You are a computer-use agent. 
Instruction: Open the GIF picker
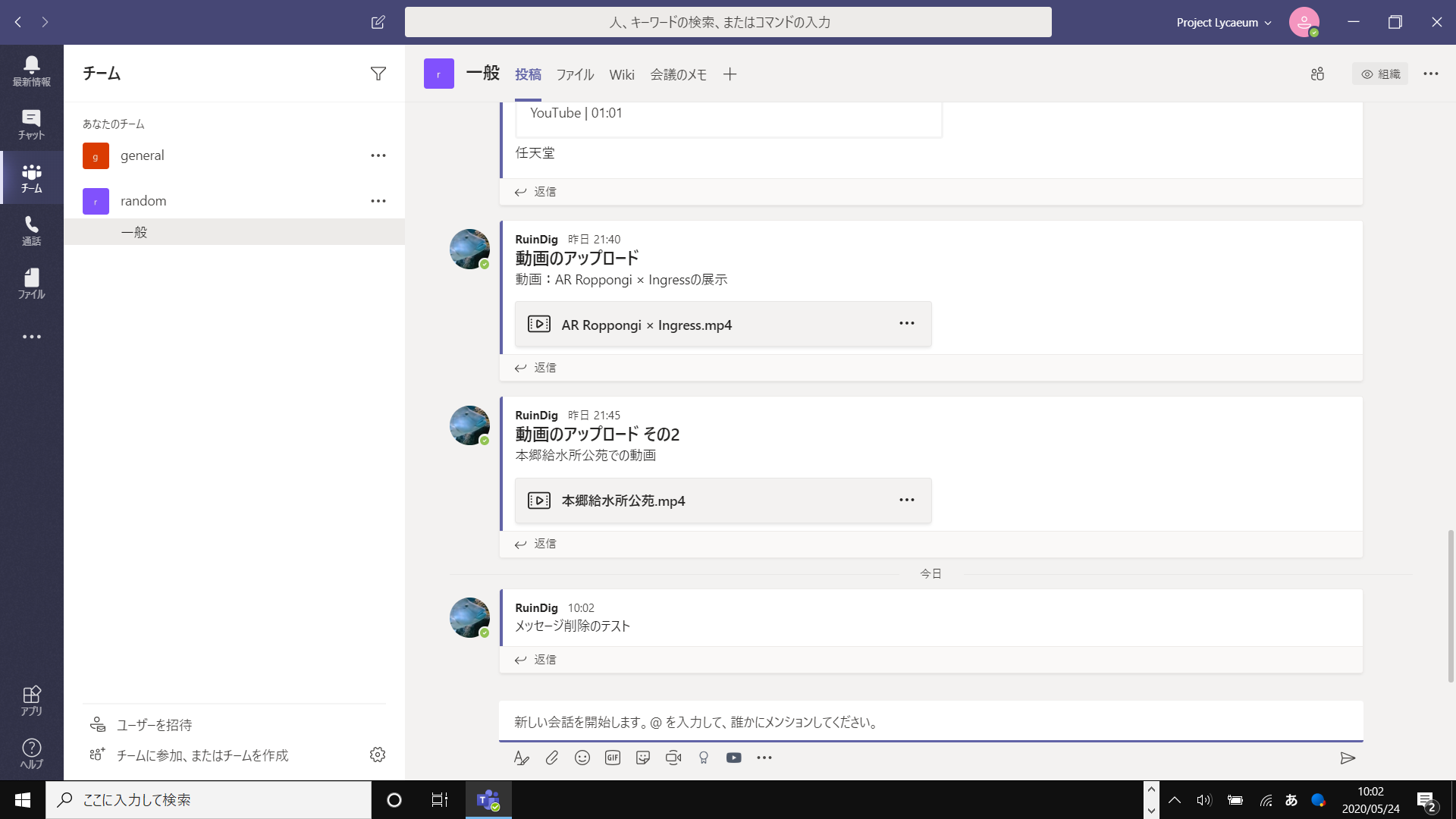point(613,758)
